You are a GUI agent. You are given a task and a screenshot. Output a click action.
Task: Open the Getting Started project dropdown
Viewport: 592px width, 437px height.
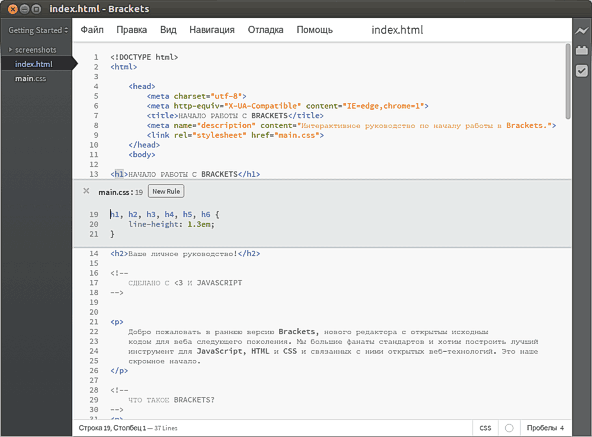coord(38,30)
